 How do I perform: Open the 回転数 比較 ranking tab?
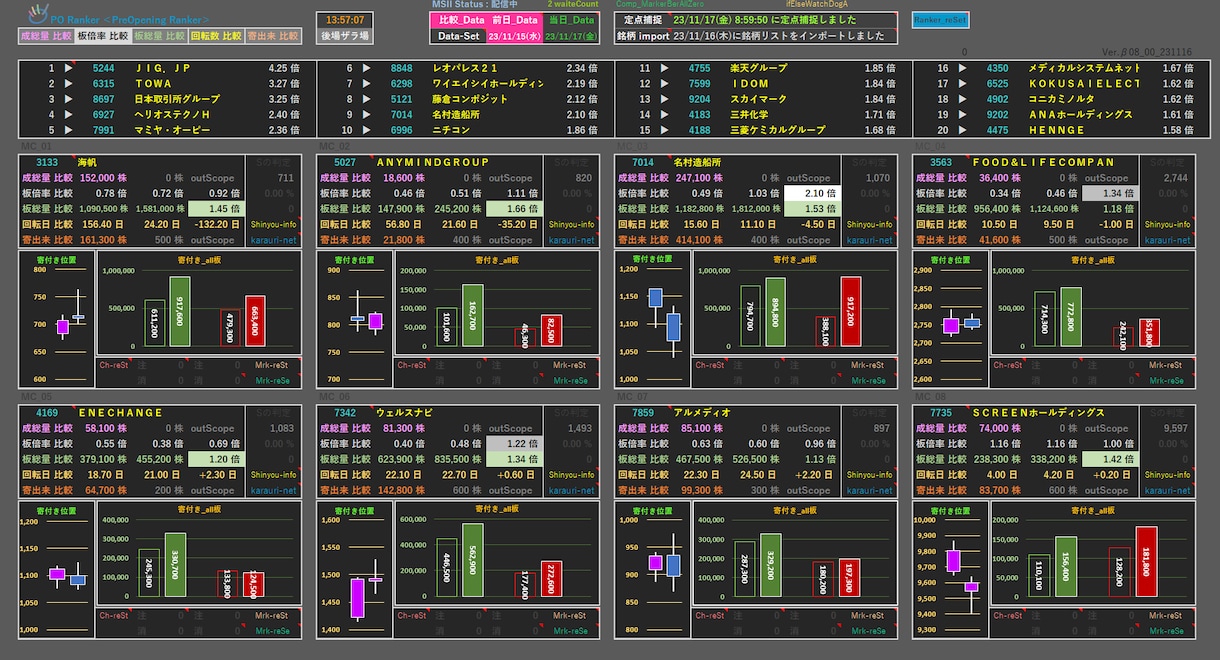coord(217,36)
